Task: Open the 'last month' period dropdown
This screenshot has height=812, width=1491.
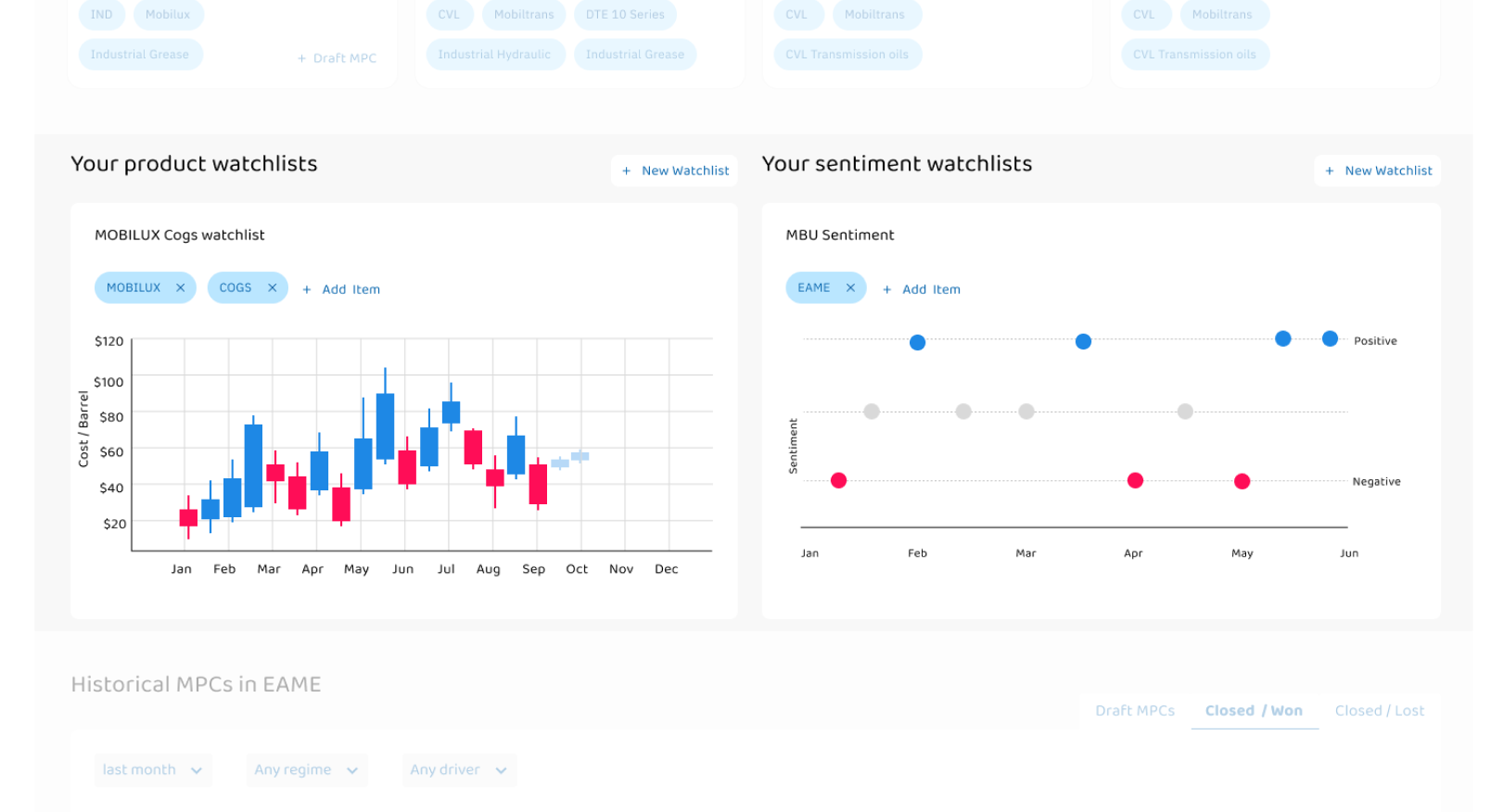Action: [153, 770]
